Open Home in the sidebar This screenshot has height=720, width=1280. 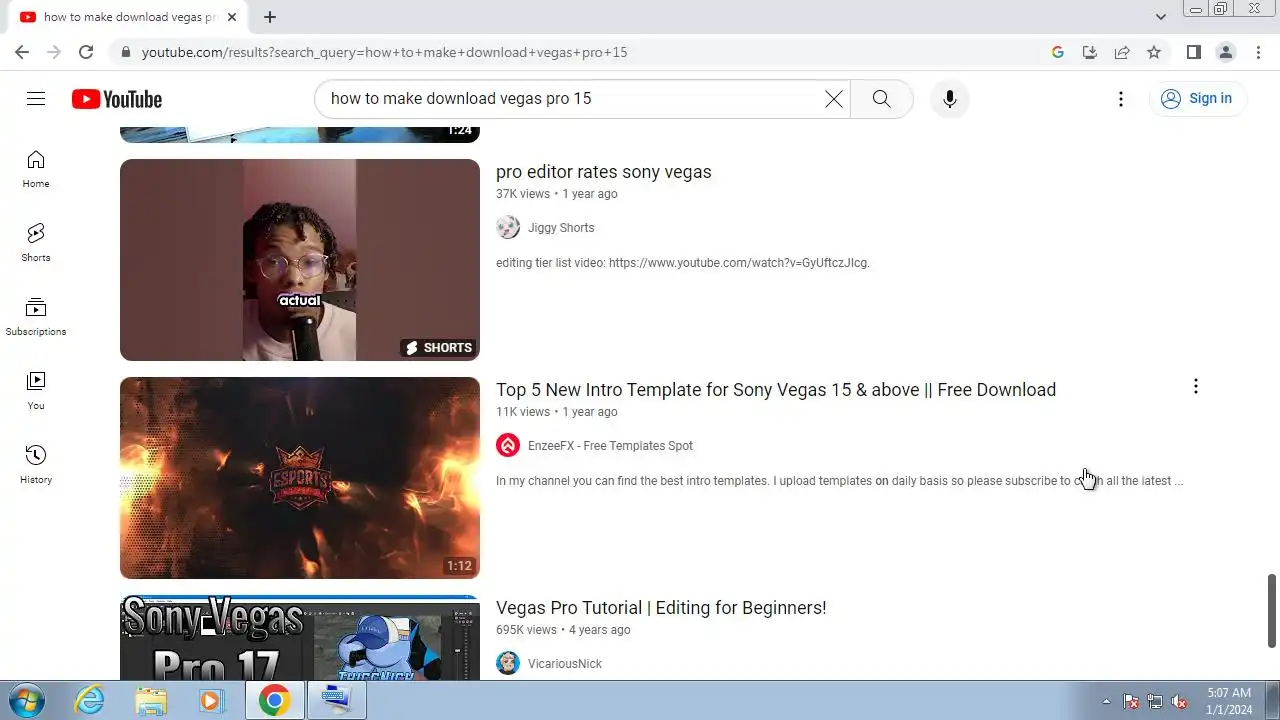pos(36,170)
